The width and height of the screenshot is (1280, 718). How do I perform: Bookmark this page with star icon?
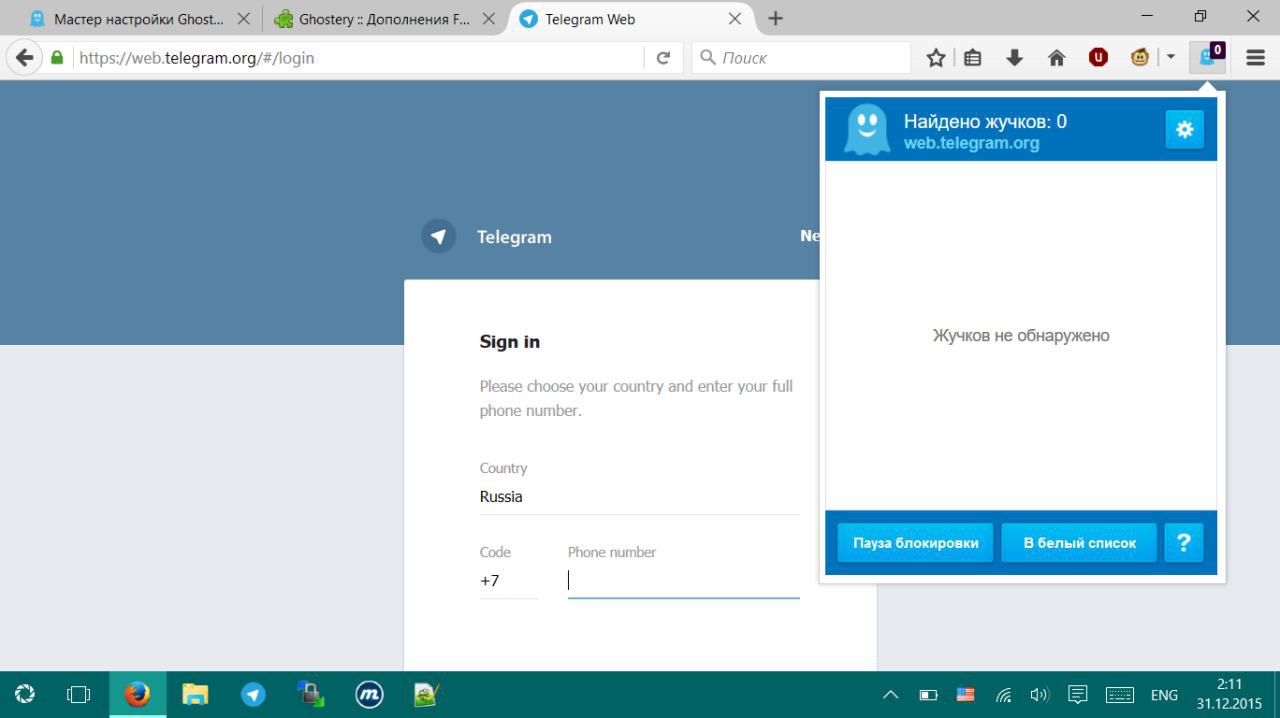936,58
